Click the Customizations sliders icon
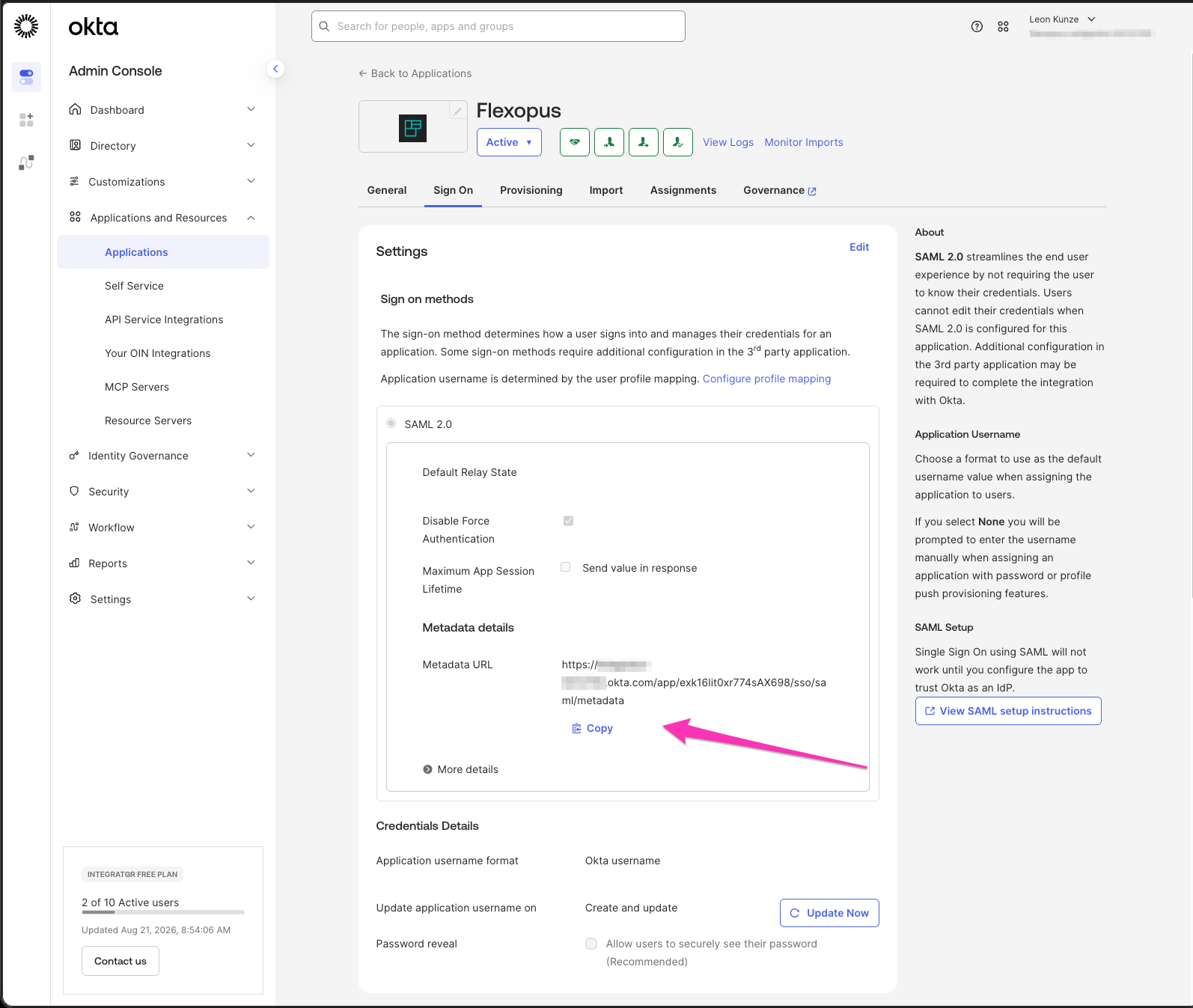The width and height of the screenshot is (1193, 1008). tap(74, 181)
